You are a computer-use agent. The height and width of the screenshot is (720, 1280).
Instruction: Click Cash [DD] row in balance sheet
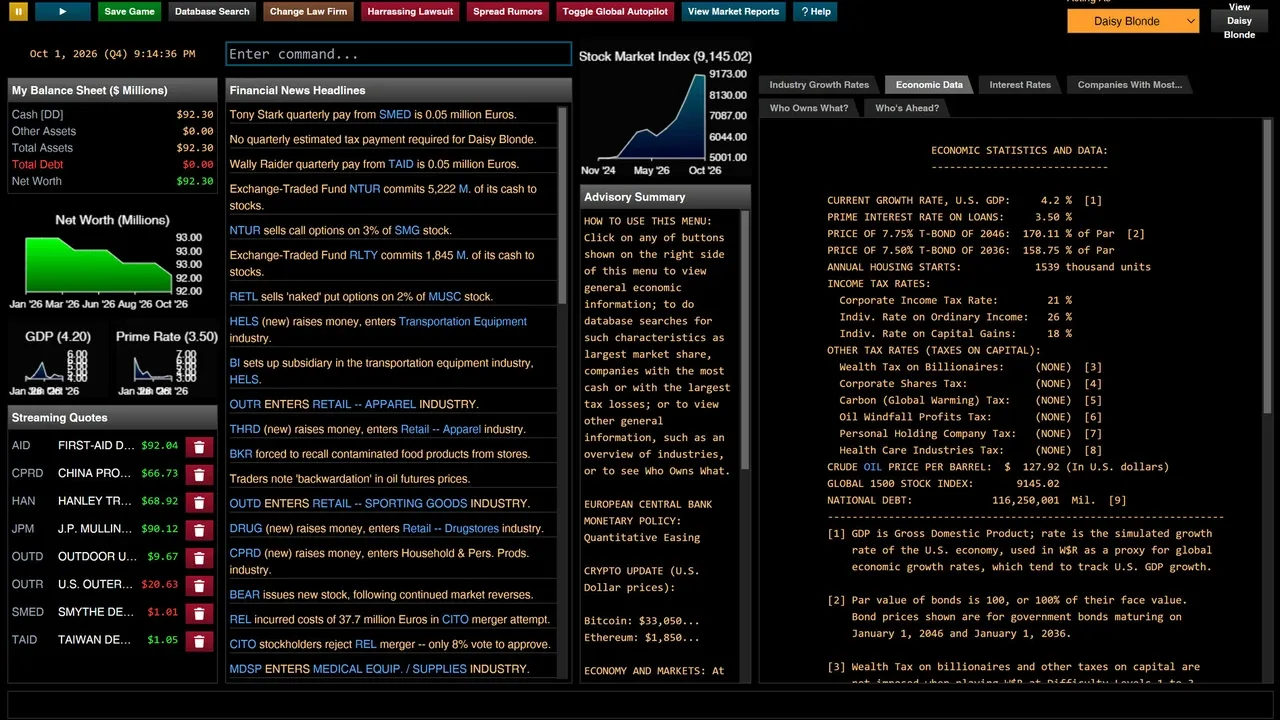[112, 114]
